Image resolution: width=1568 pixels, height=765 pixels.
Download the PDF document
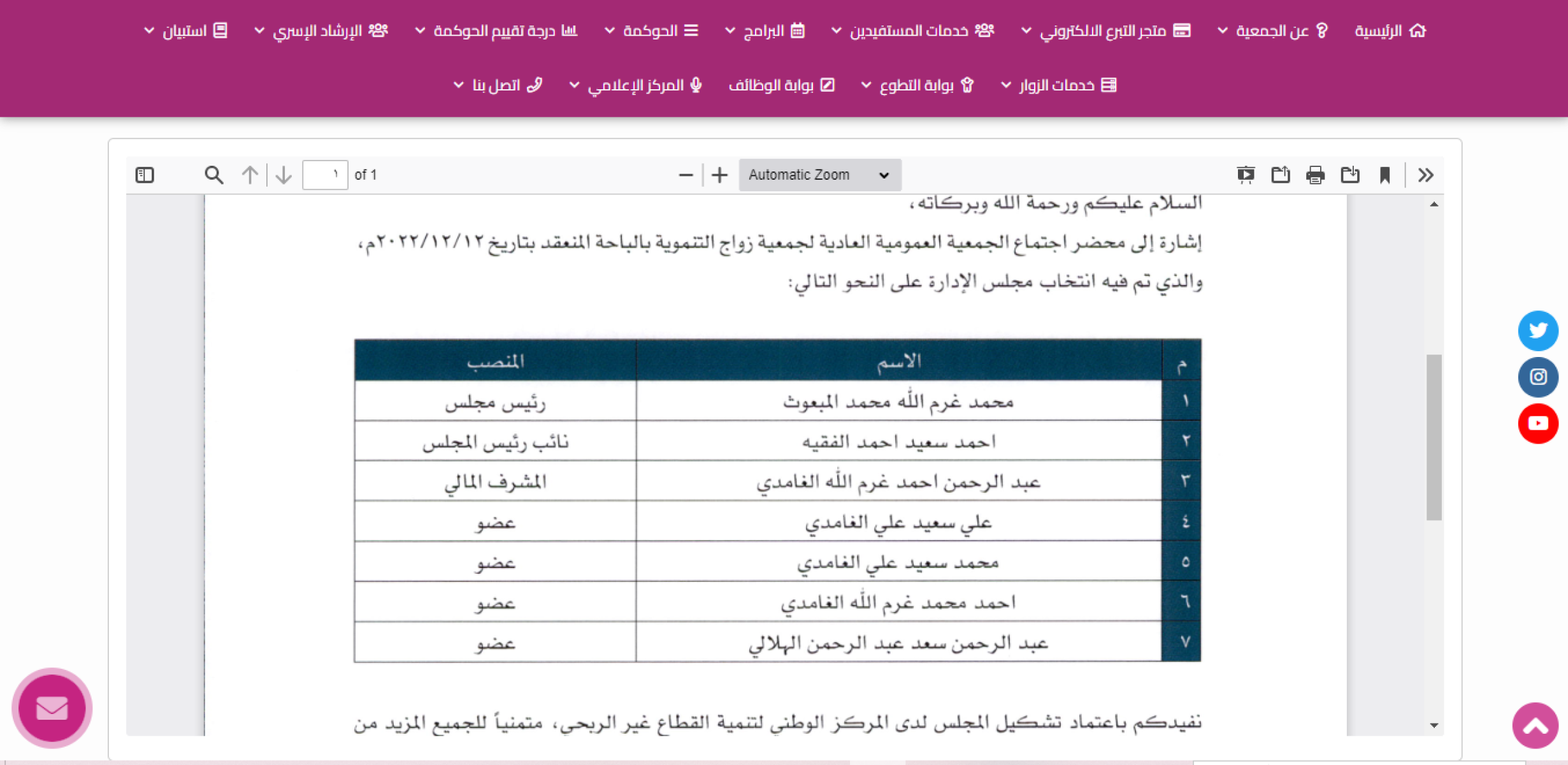[1350, 175]
